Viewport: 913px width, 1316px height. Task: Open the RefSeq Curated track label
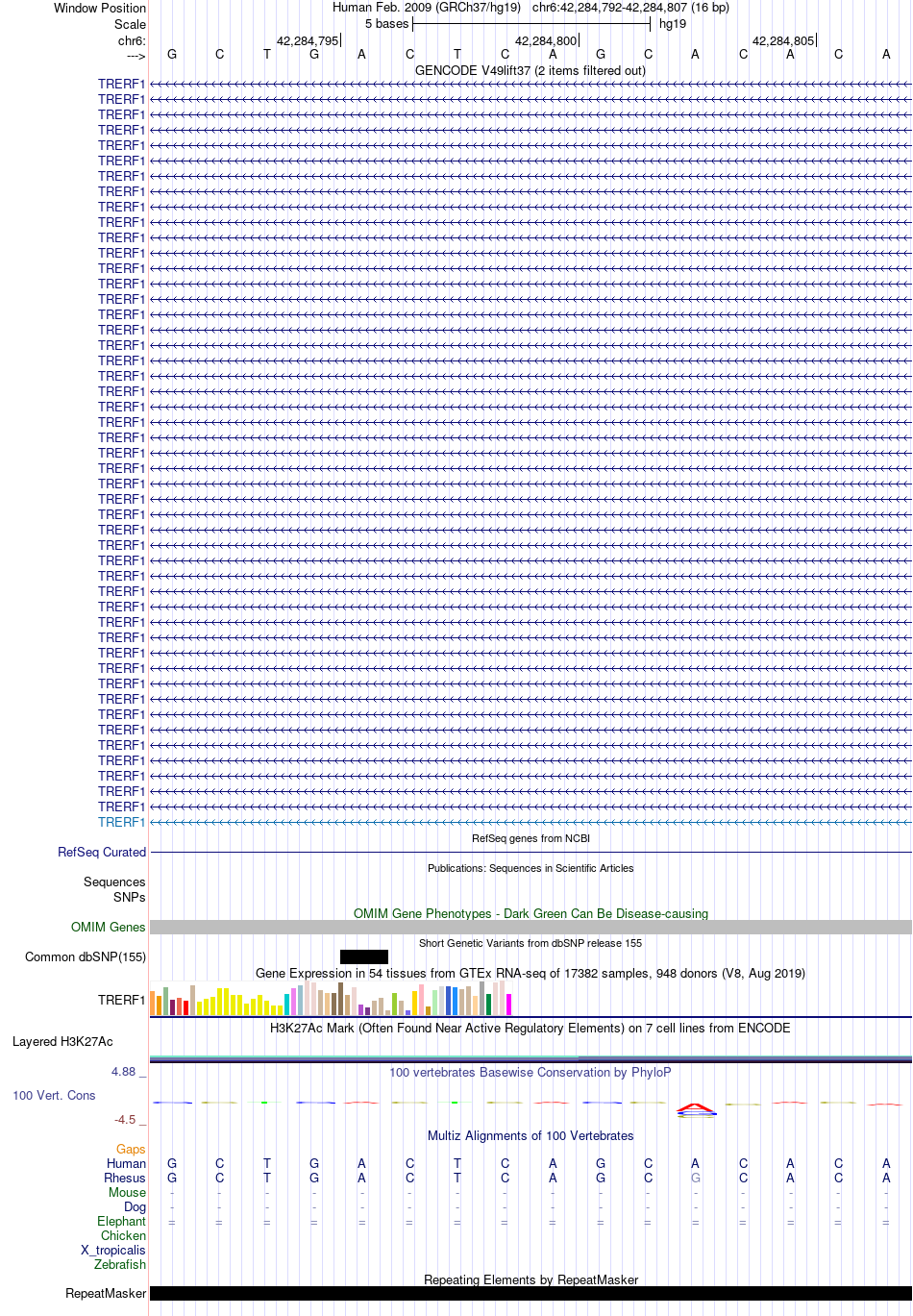pos(102,852)
